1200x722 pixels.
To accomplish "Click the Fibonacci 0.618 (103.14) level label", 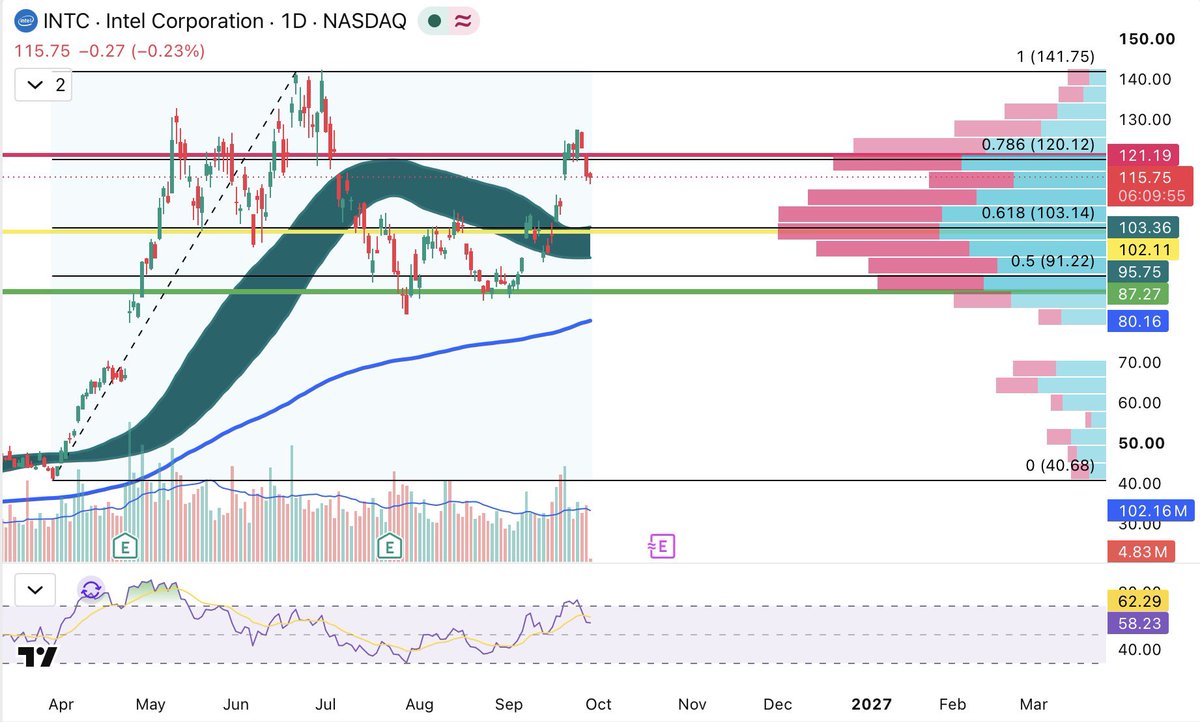I will (1038, 213).
